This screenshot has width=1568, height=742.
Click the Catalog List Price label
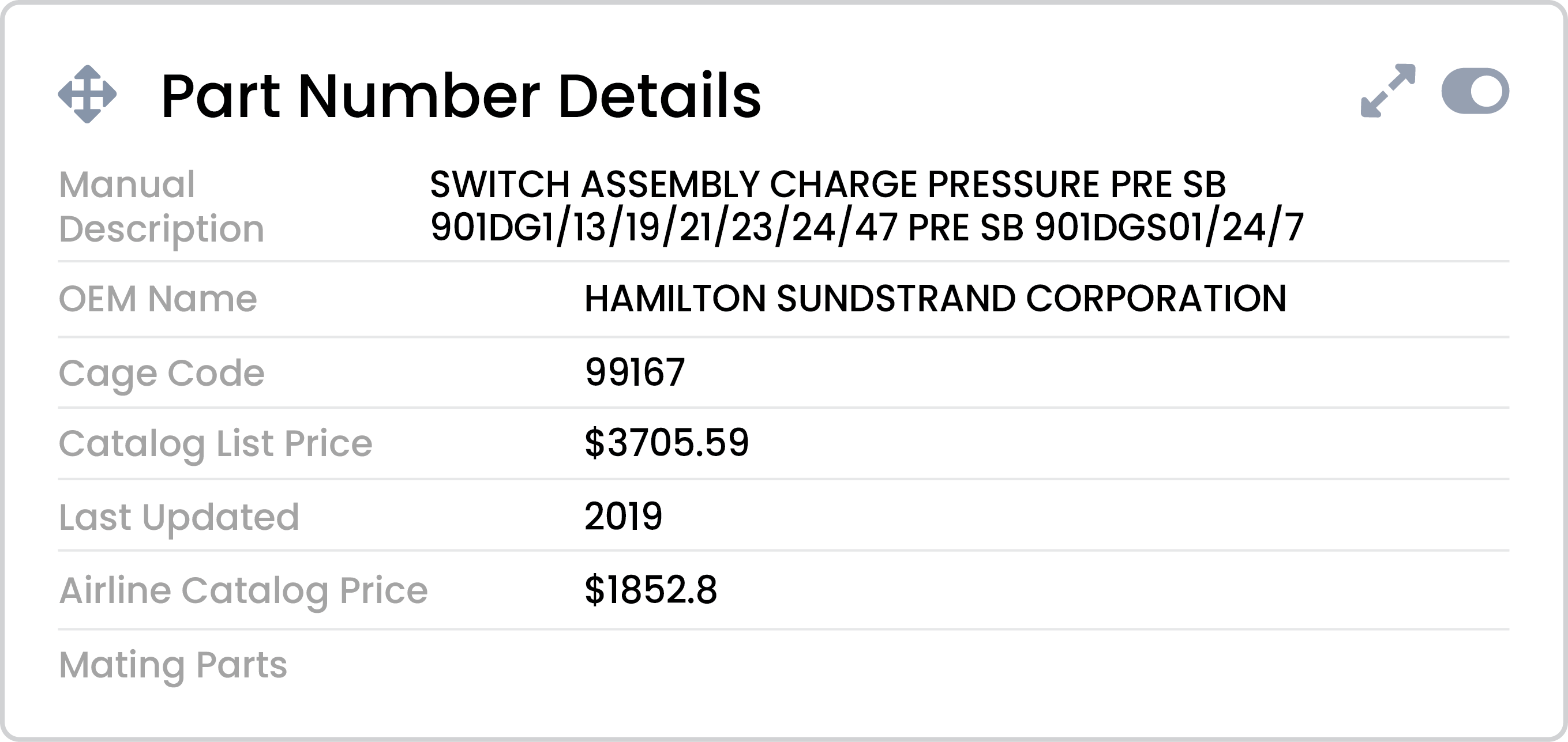(x=215, y=444)
